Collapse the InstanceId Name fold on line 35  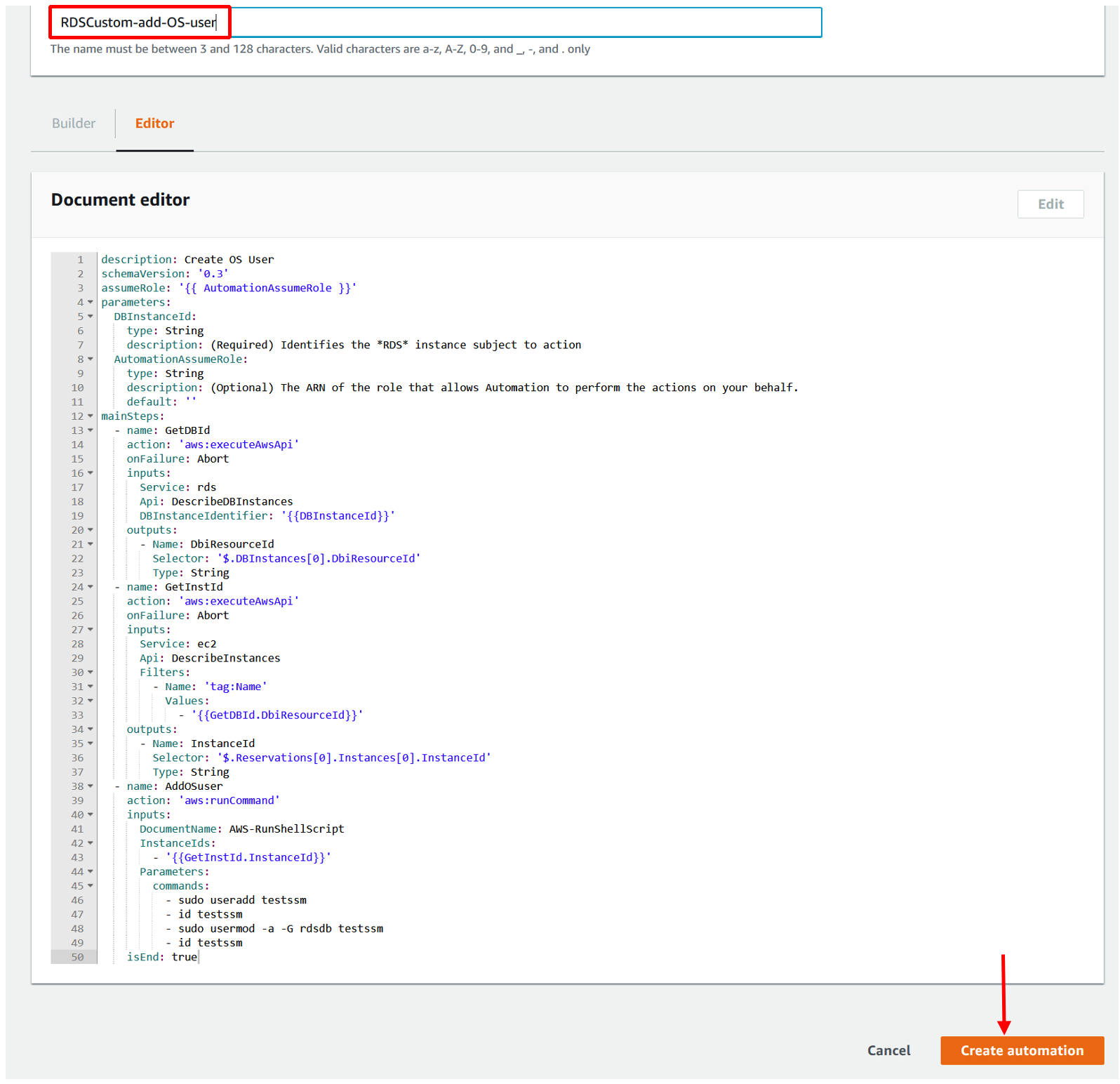[91, 743]
